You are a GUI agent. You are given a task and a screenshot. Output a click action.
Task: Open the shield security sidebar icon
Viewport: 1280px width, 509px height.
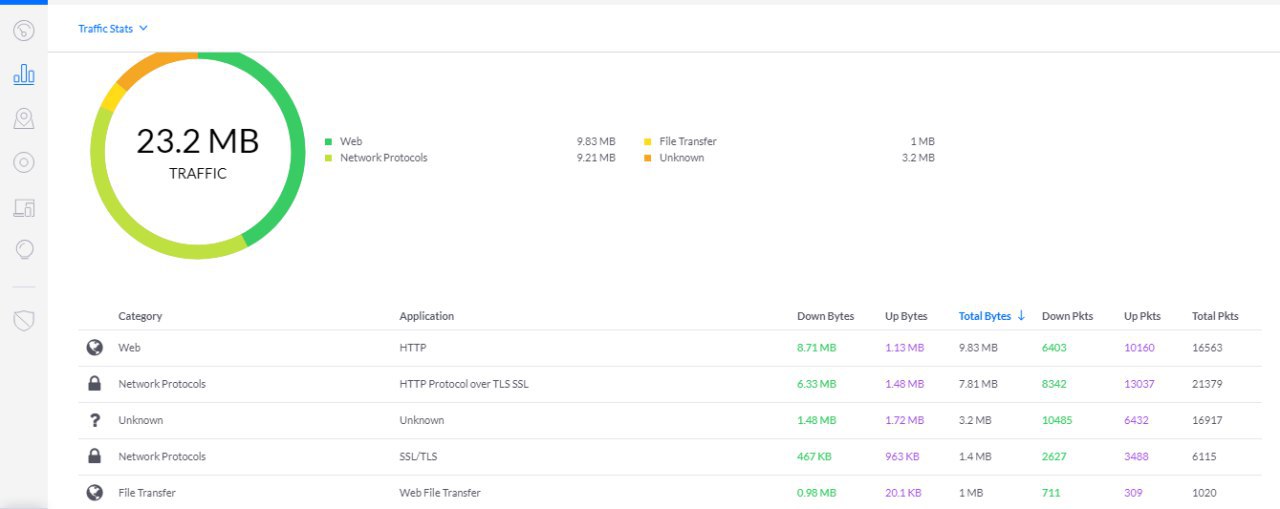point(24,320)
